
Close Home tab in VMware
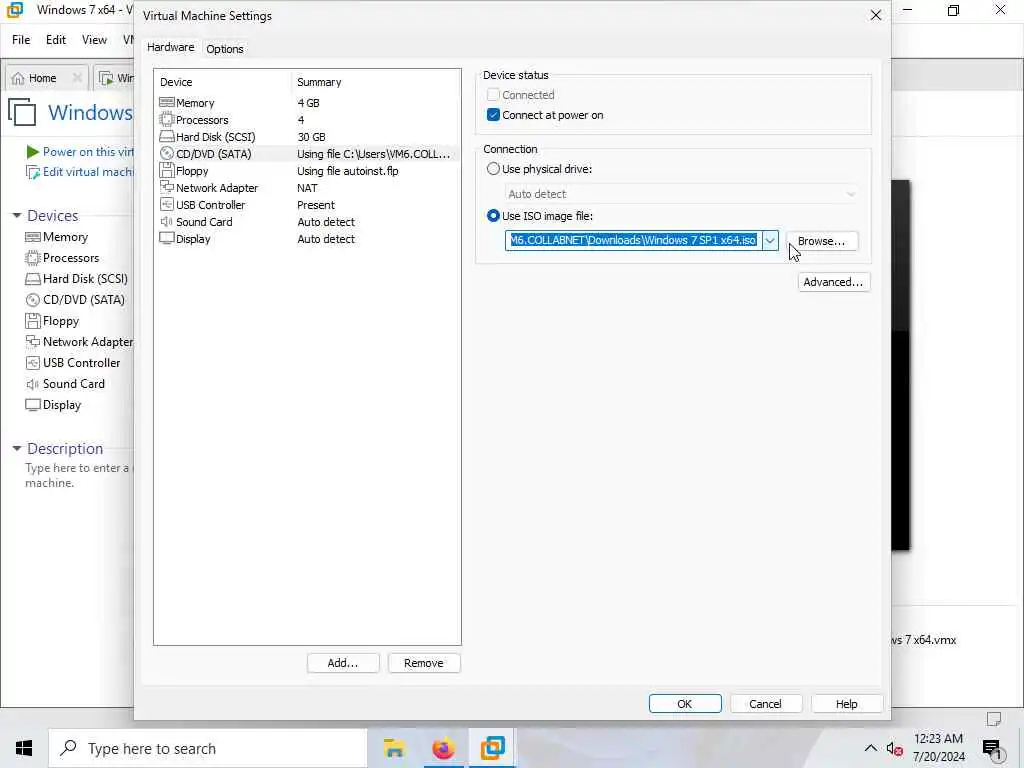pyautogui.click(x=77, y=78)
